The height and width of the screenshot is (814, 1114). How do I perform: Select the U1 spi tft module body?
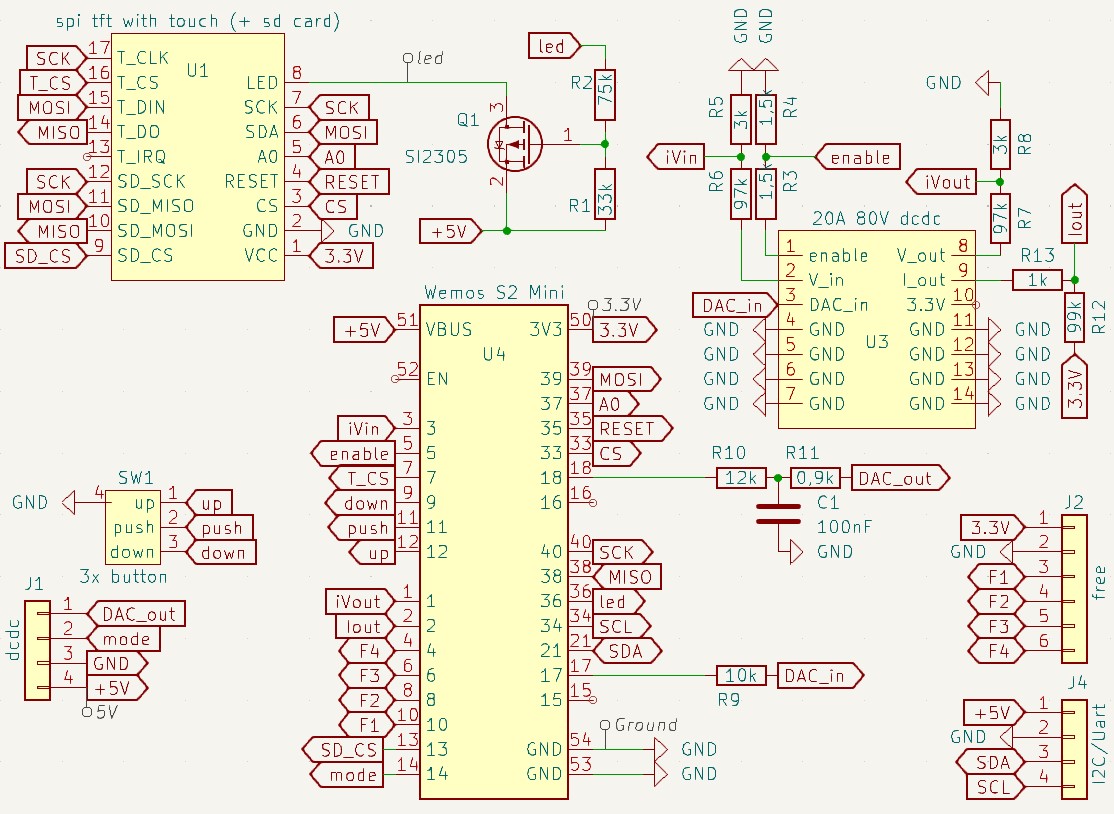(198, 156)
